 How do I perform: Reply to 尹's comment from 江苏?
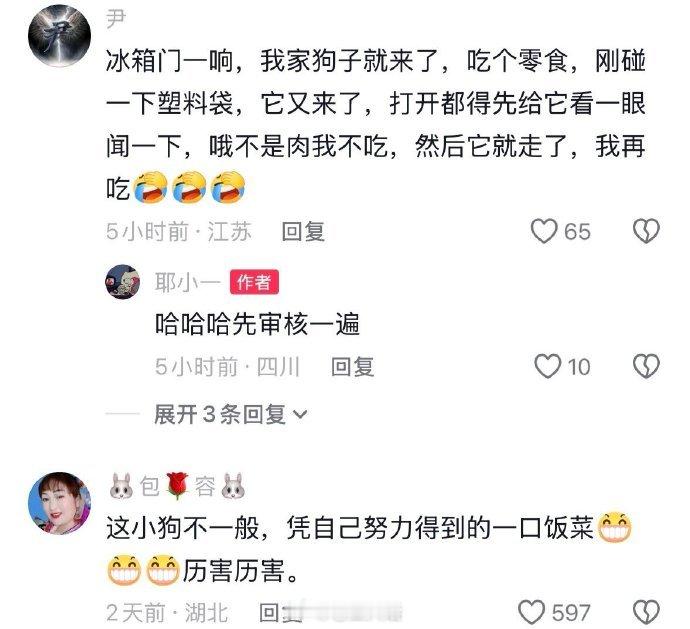(x=303, y=232)
